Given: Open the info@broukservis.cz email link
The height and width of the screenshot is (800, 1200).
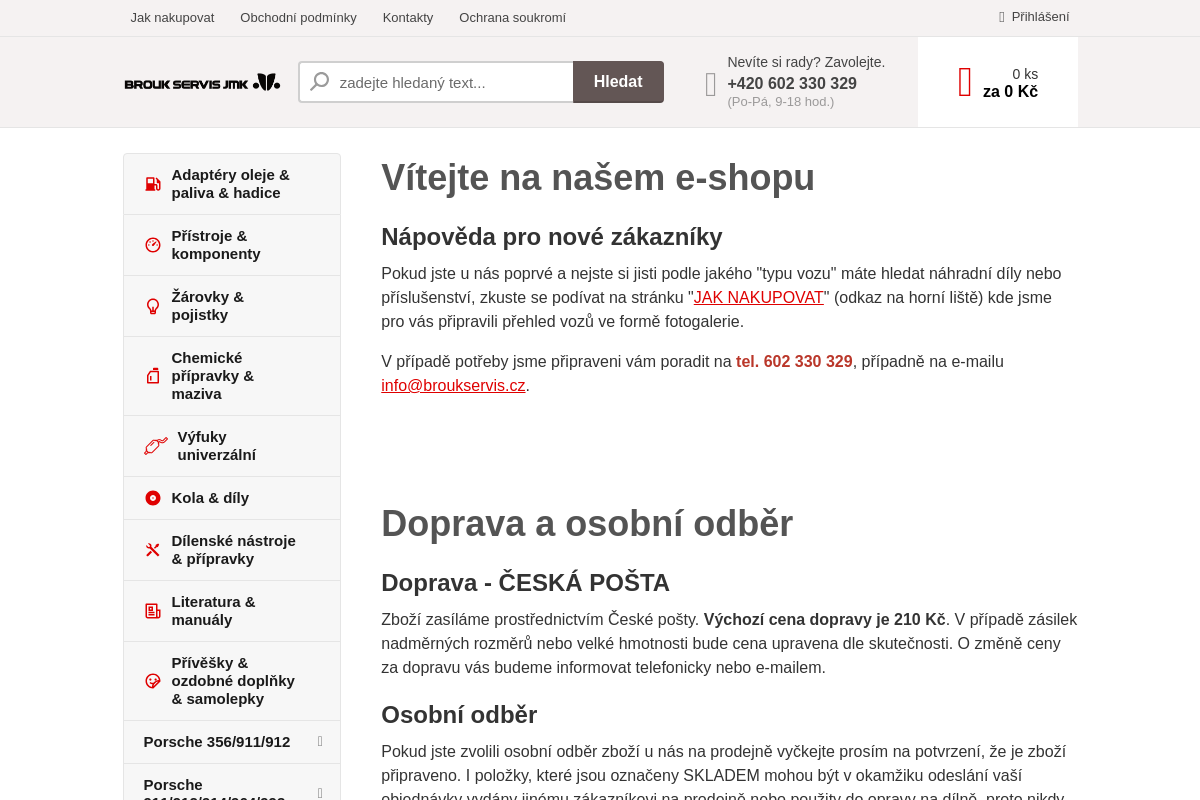Looking at the screenshot, I should tap(453, 385).
